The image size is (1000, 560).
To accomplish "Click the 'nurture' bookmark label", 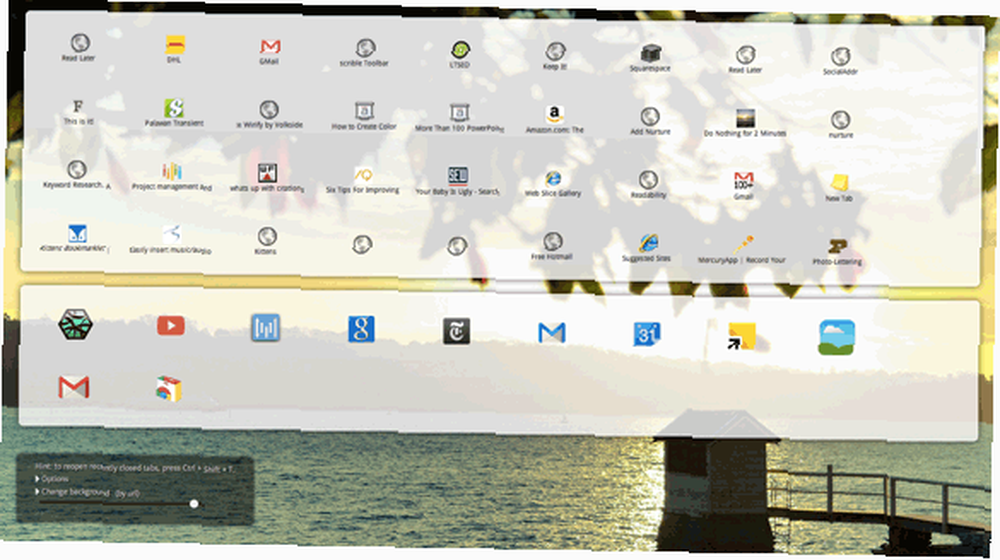I will [841, 135].
